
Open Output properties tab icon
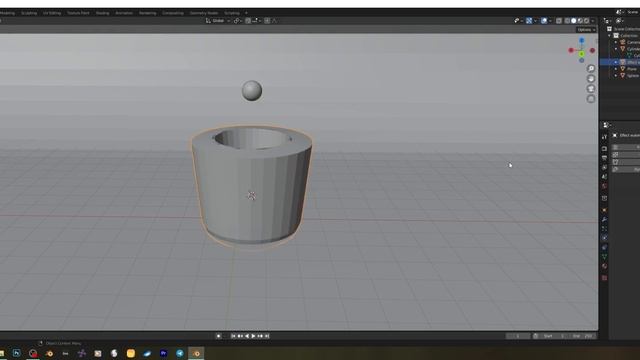(604, 158)
